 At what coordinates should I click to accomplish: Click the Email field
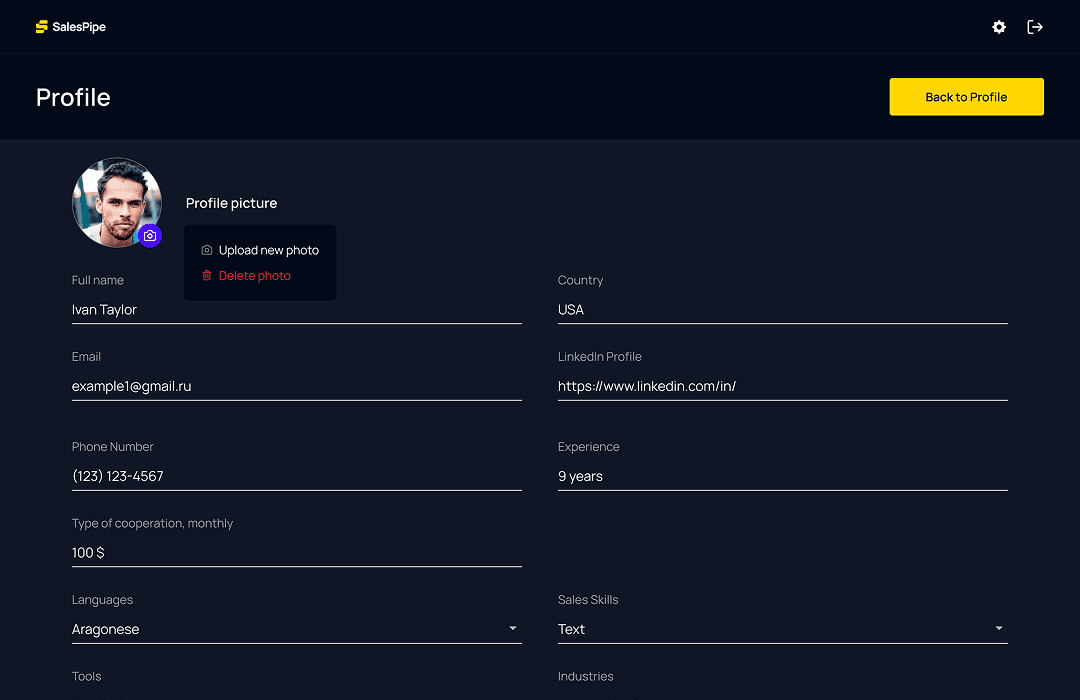(x=296, y=386)
